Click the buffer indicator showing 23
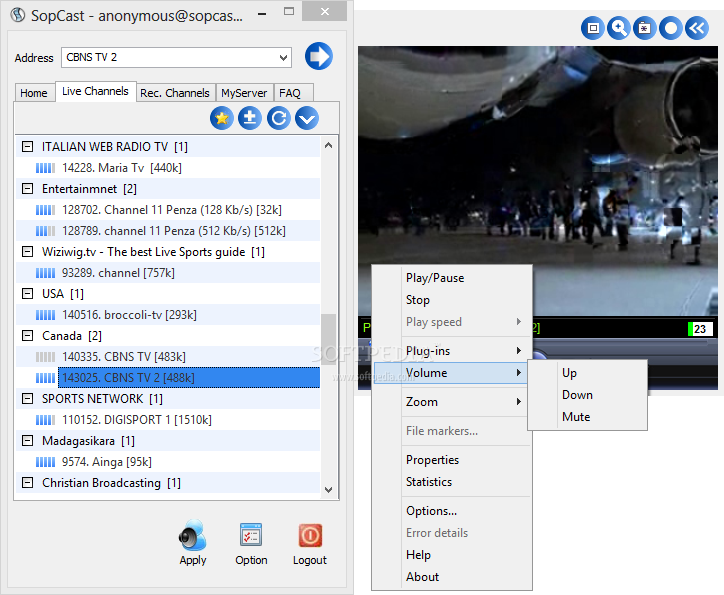This screenshot has height=595, width=724. point(700,329)
